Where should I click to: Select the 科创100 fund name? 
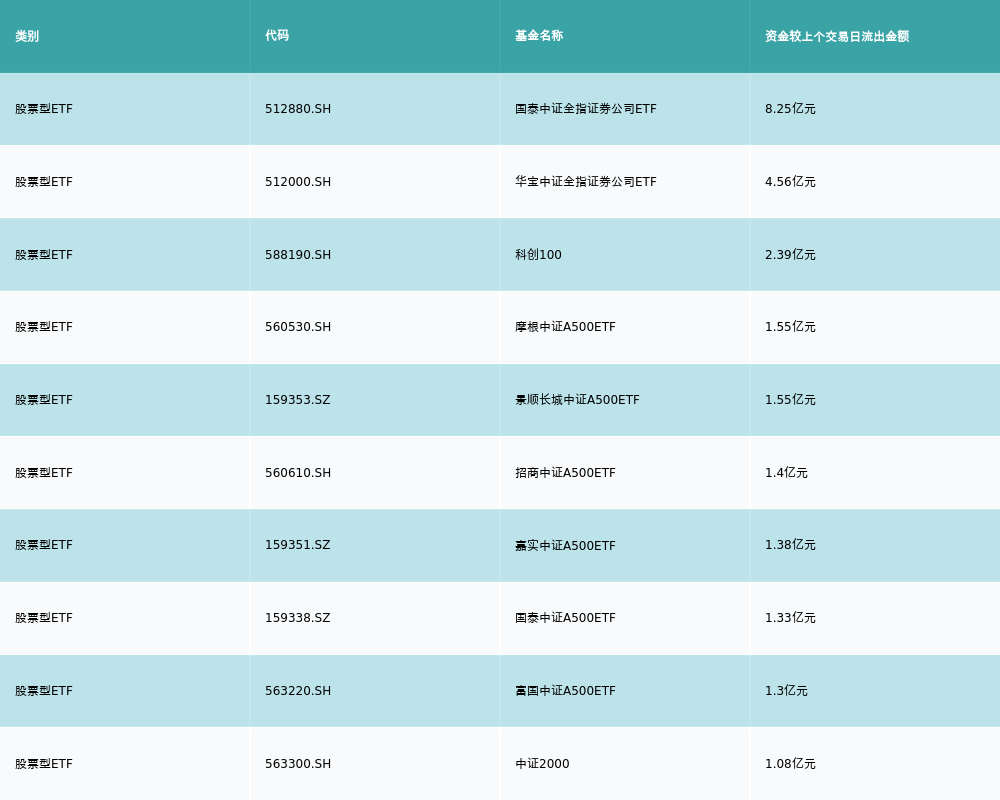(x=538, y=255)
